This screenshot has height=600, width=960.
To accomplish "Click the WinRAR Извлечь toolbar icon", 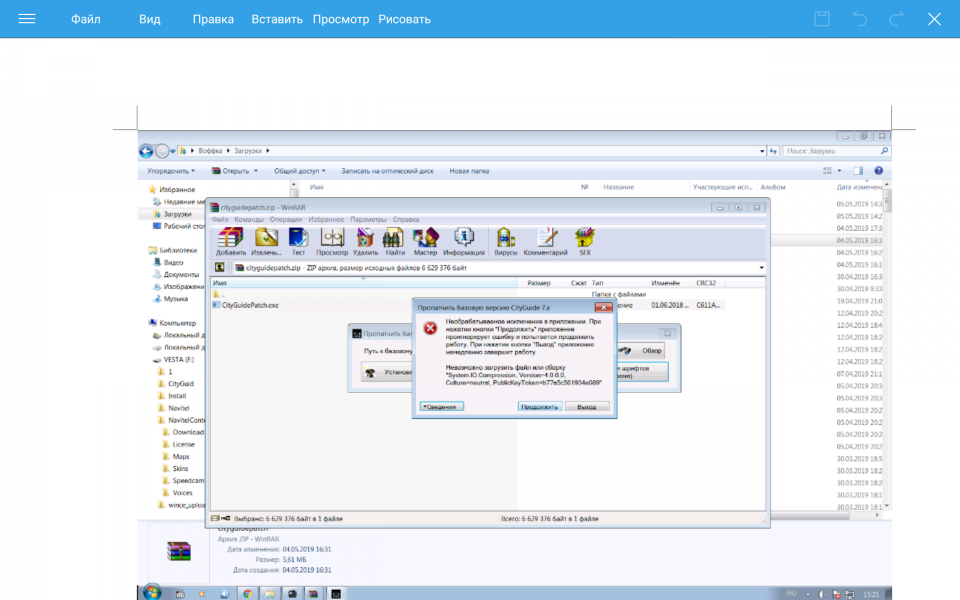I will [266, 241].
